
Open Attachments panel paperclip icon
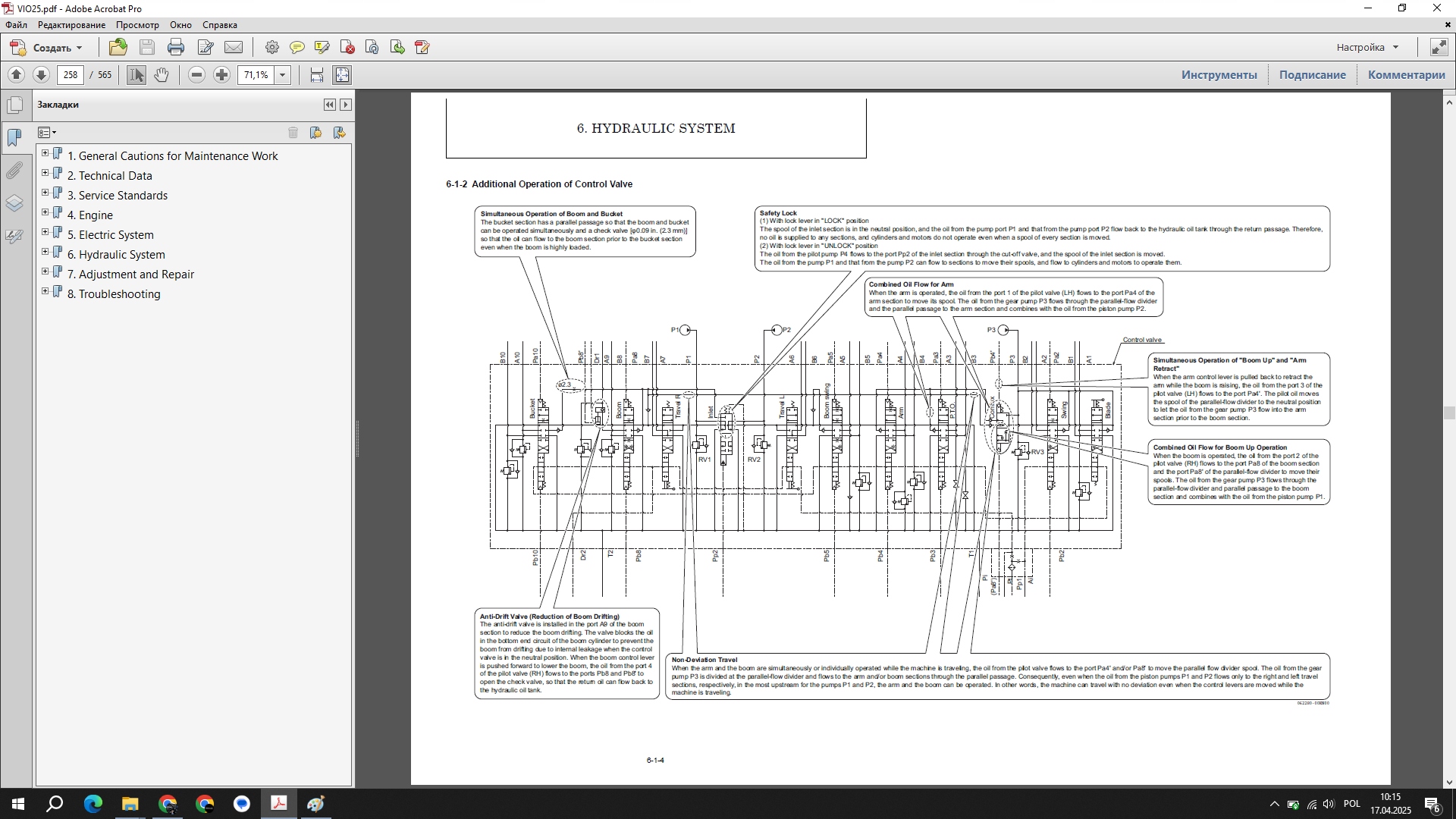pyautogui.click(x=14, y=171)
